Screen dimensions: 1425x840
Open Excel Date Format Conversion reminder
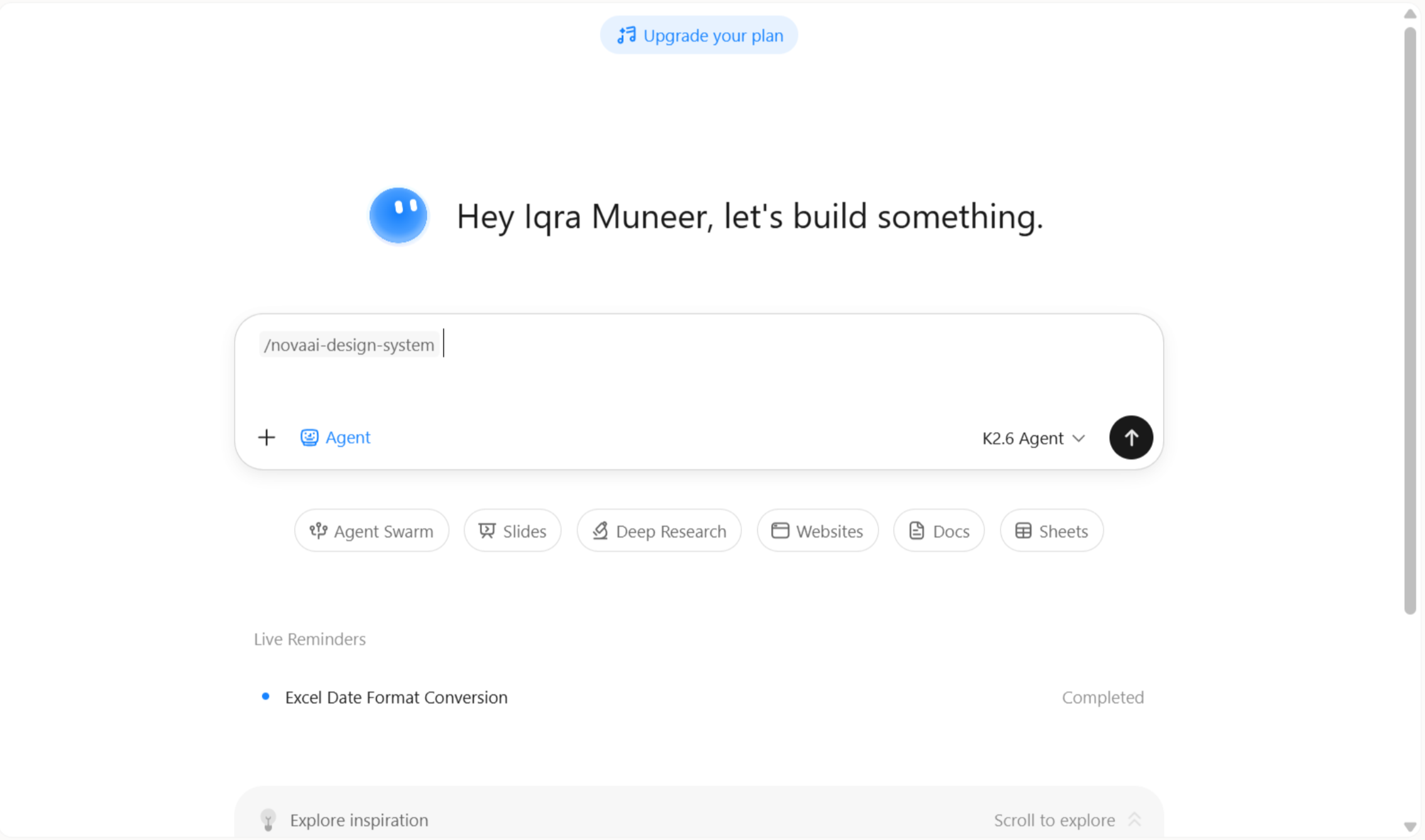pyautogui.click(x=699, y=697)
